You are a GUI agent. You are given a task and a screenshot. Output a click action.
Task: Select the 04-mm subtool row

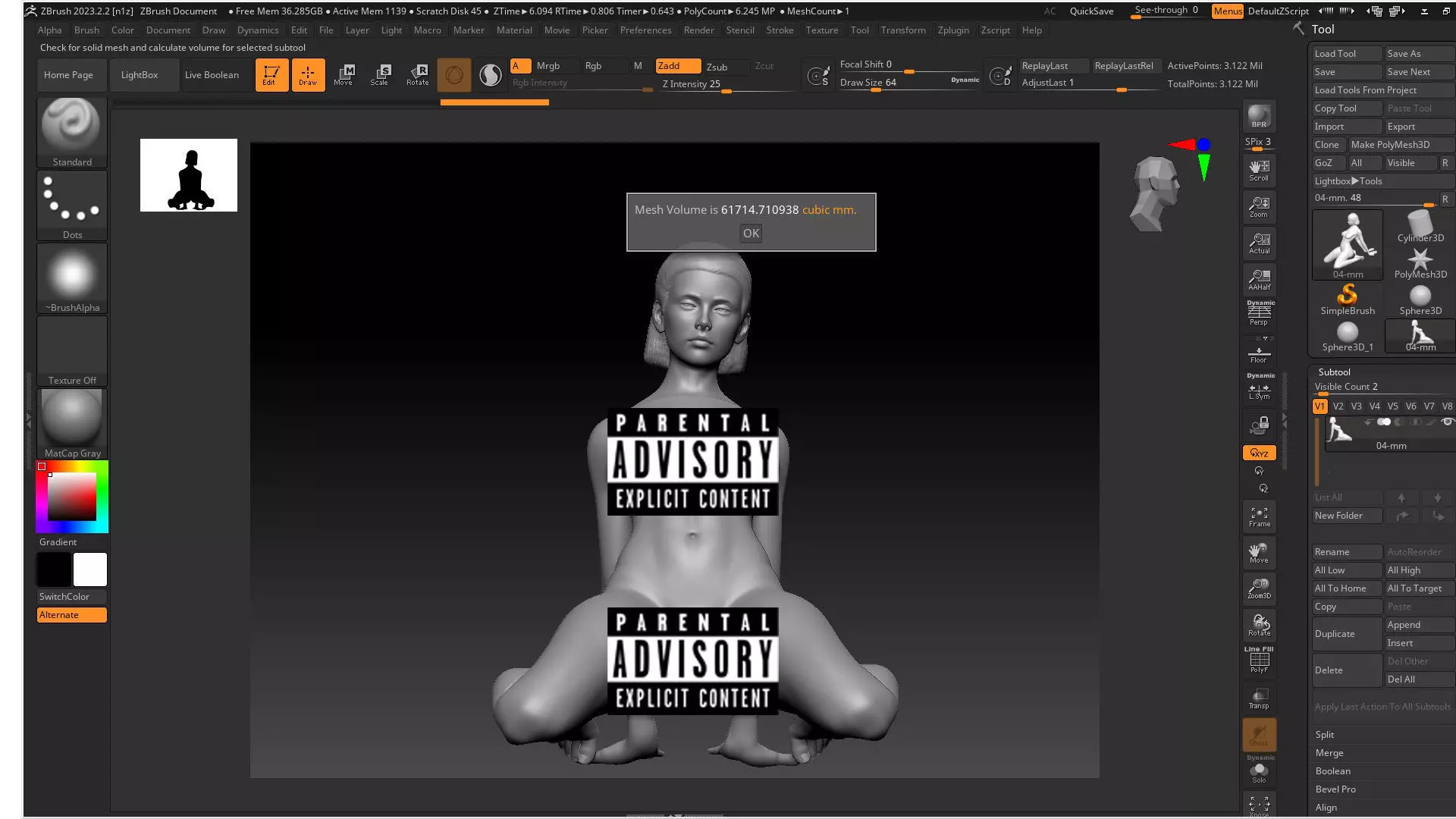pos(1389,435)
